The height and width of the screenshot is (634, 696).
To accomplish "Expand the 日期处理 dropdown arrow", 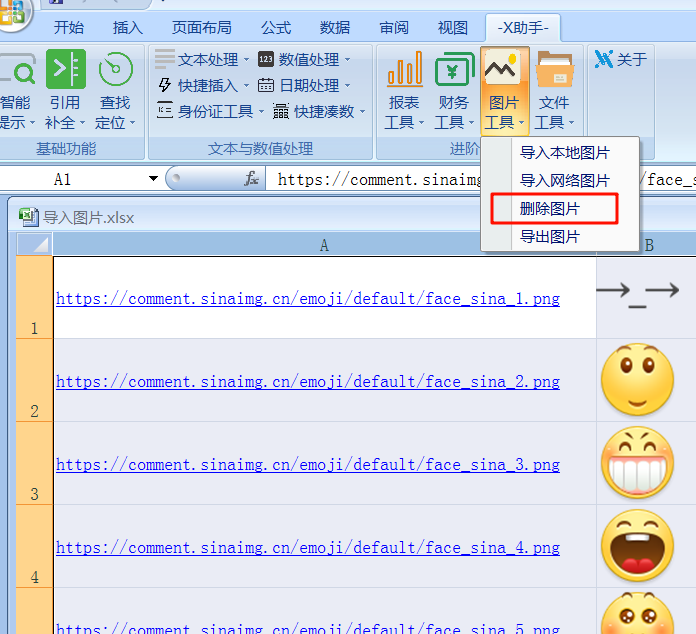I will [347, 85].
